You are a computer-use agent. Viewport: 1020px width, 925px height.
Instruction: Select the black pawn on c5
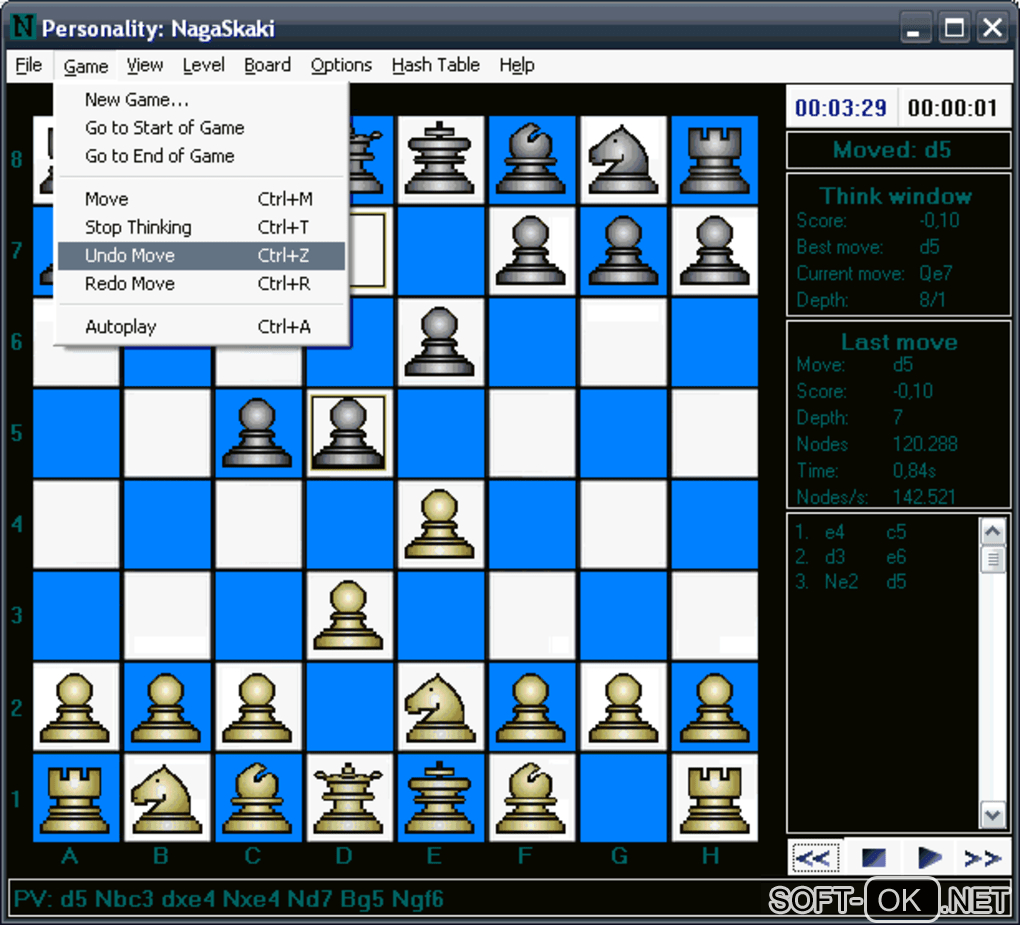tap(258, 433)
